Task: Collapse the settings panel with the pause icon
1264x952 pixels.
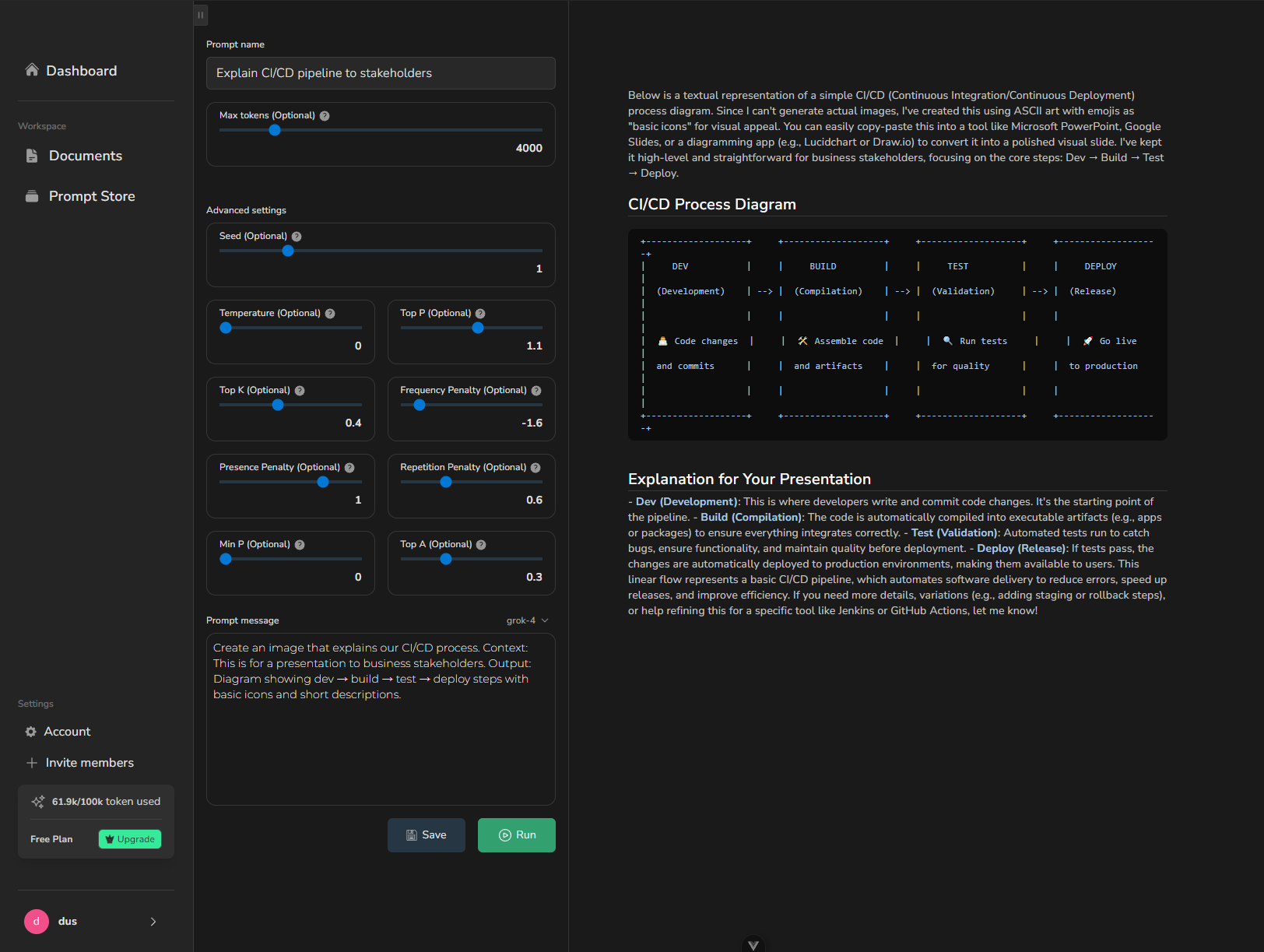Action: point(200,15)
